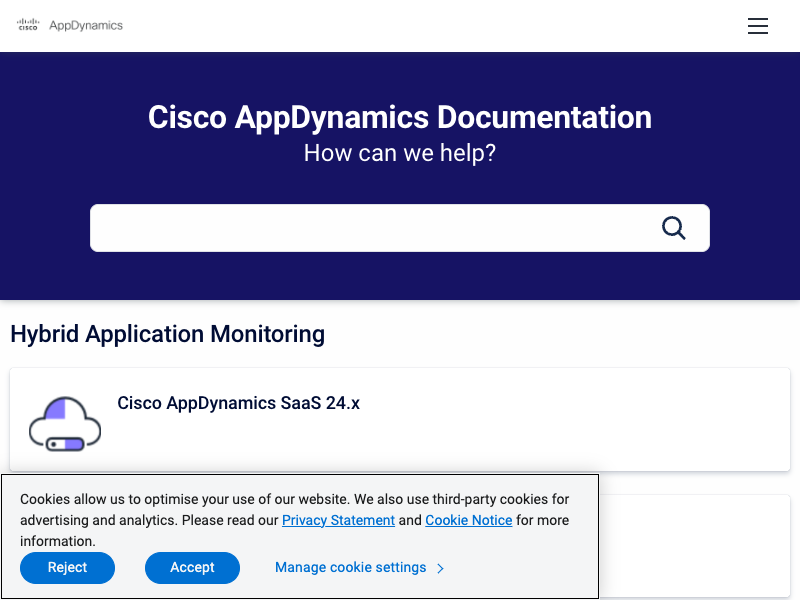Focus the documentation search field
The image size is (800, 600).
(399, 228)
